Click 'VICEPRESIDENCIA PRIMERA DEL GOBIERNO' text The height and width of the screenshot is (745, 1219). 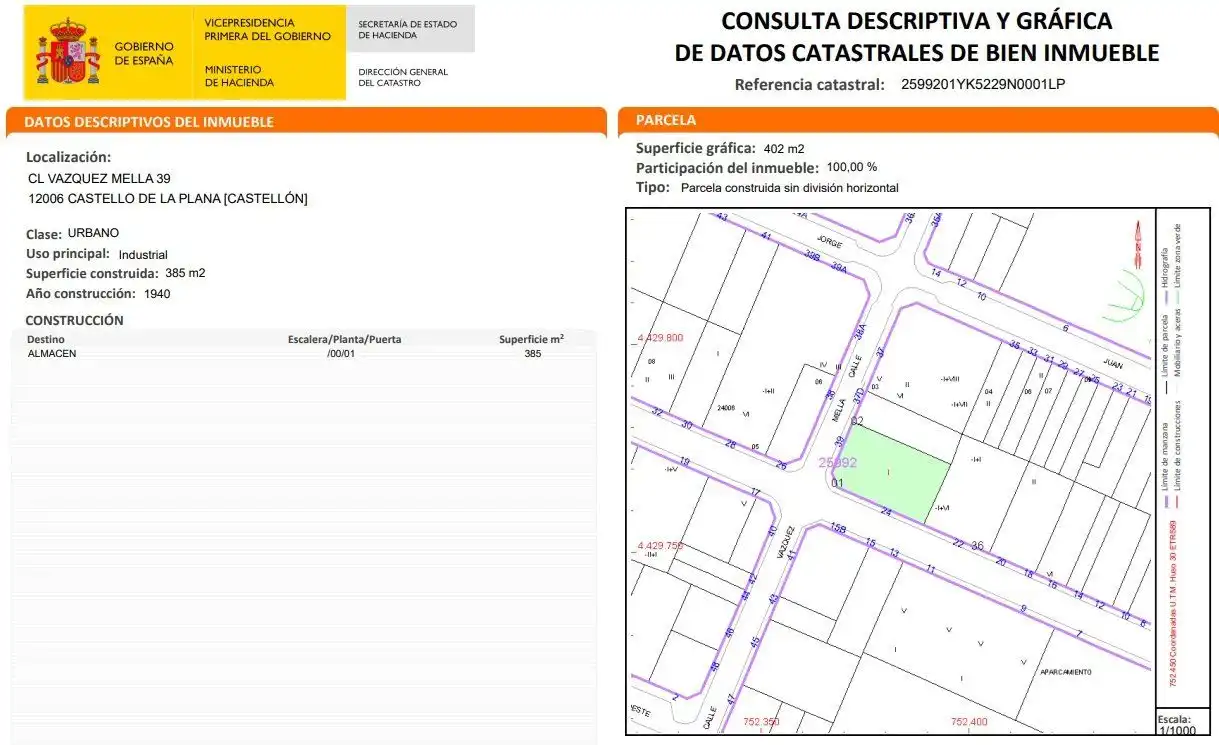coord(267,29)
